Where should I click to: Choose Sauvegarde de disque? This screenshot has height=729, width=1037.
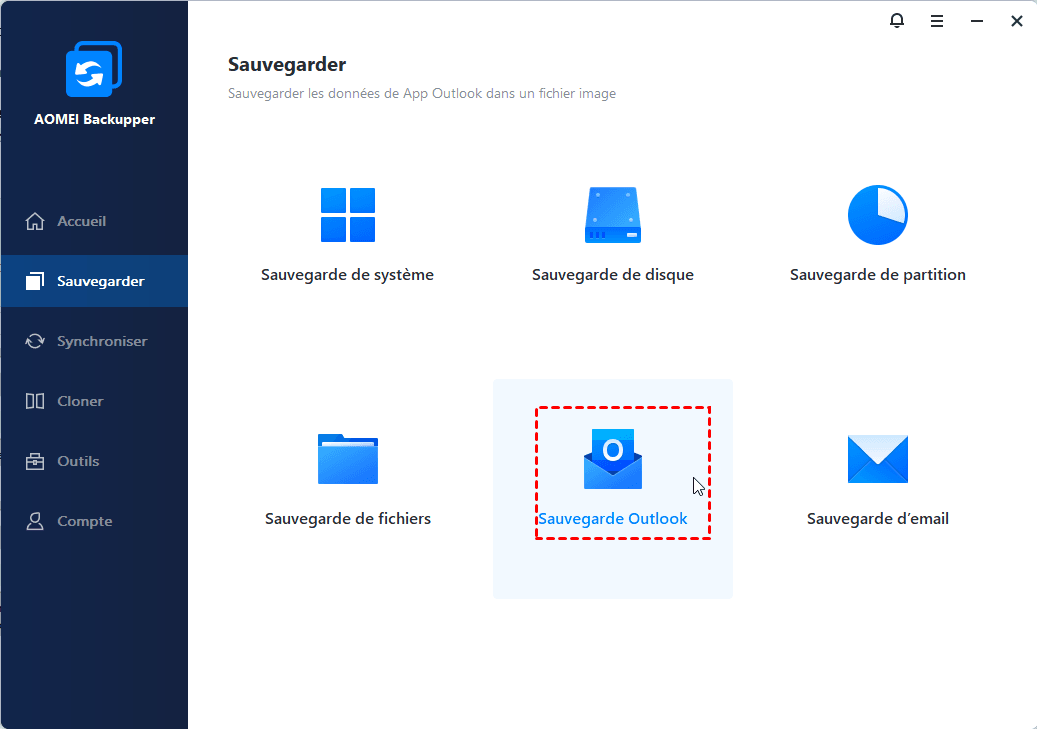pyautogui.click(x=613, y=275)
